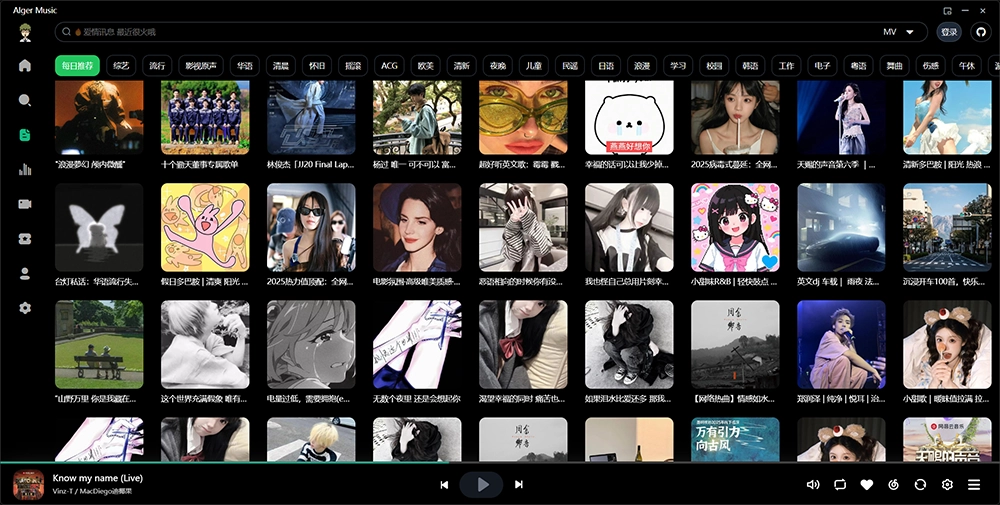Select the 综艺 category tab
Viewport: 1000px width, 505px height.
(121, 66)
